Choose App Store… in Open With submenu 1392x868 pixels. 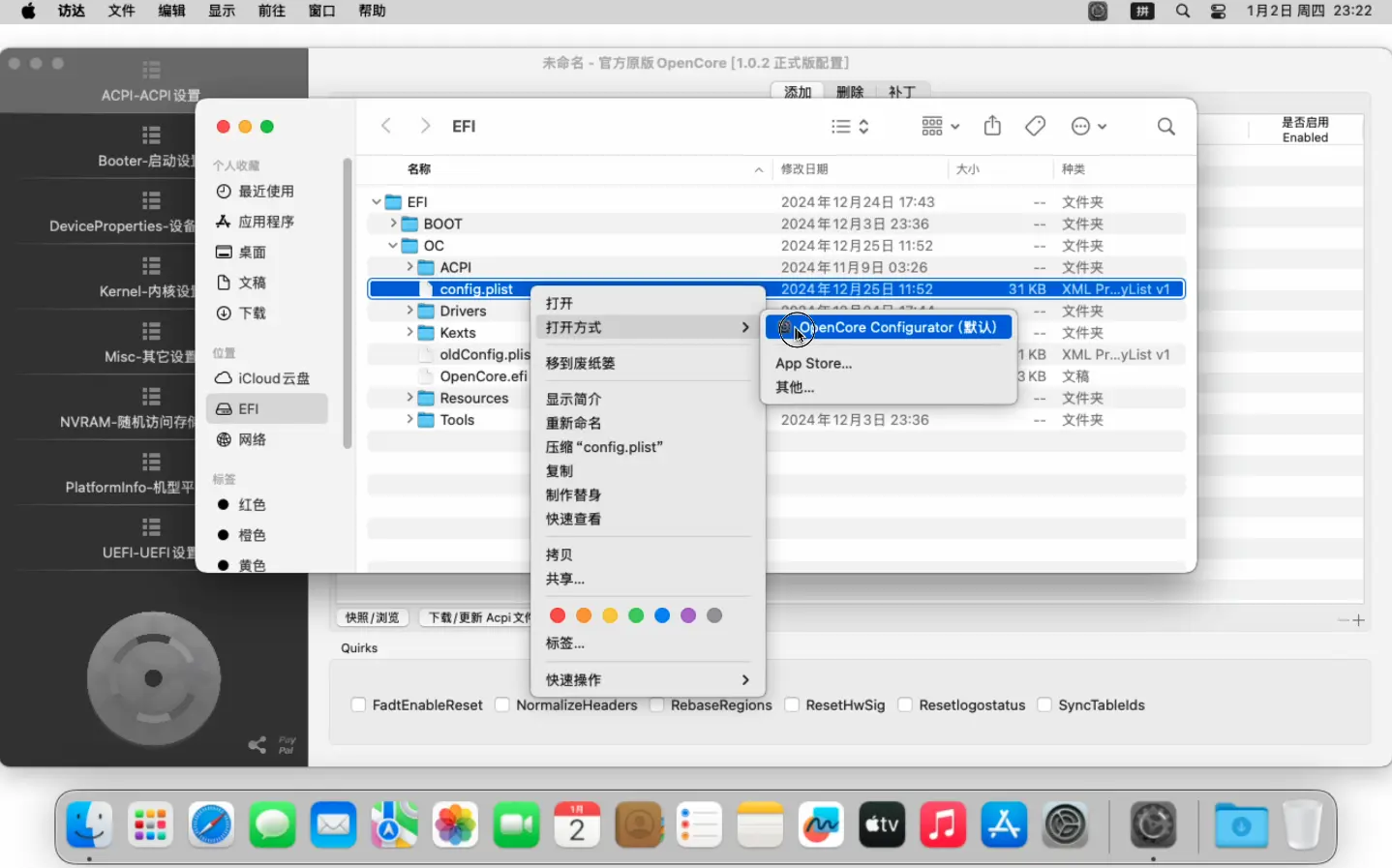(814, 364)
